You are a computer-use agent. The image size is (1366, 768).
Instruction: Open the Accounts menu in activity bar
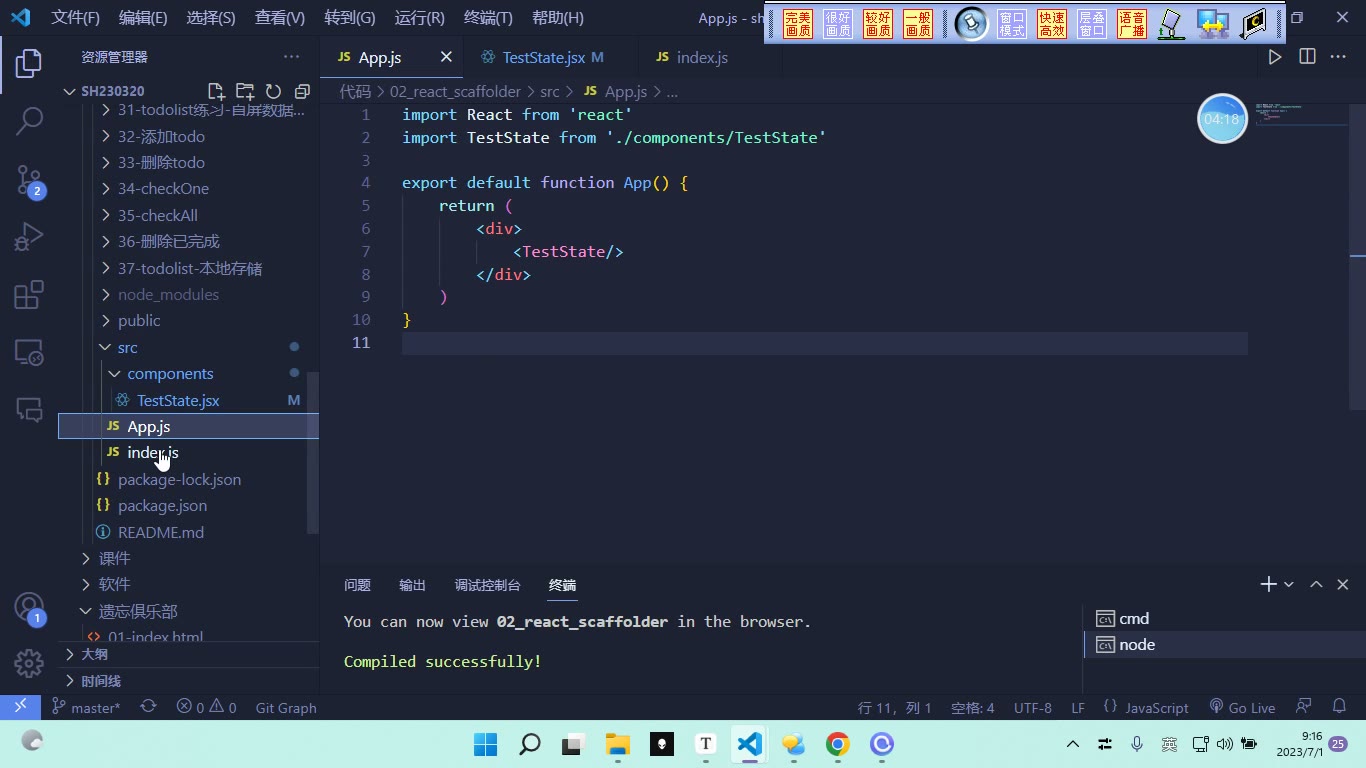[x=29, y=607]
